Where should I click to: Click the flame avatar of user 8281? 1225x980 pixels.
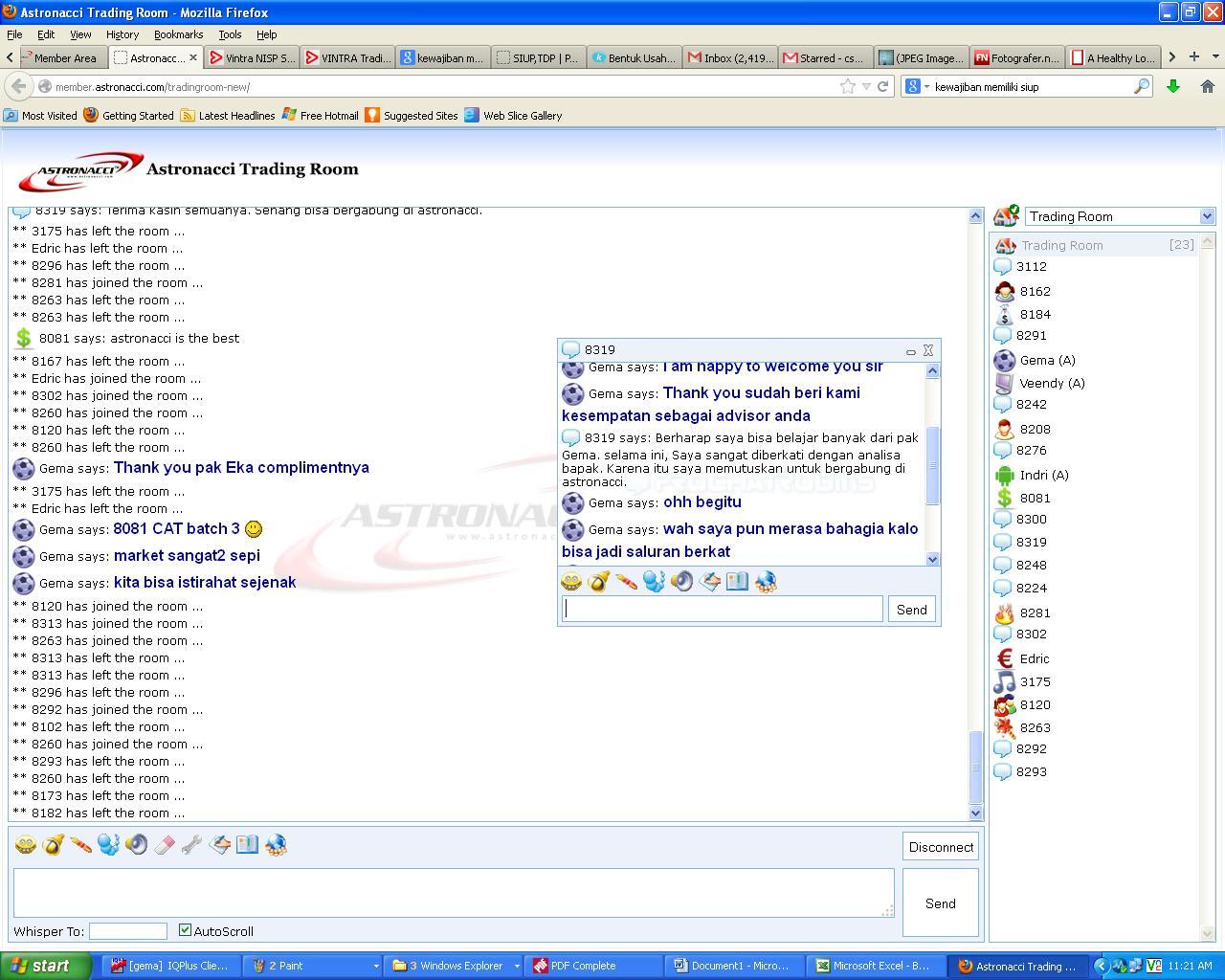click(1005, 612)
